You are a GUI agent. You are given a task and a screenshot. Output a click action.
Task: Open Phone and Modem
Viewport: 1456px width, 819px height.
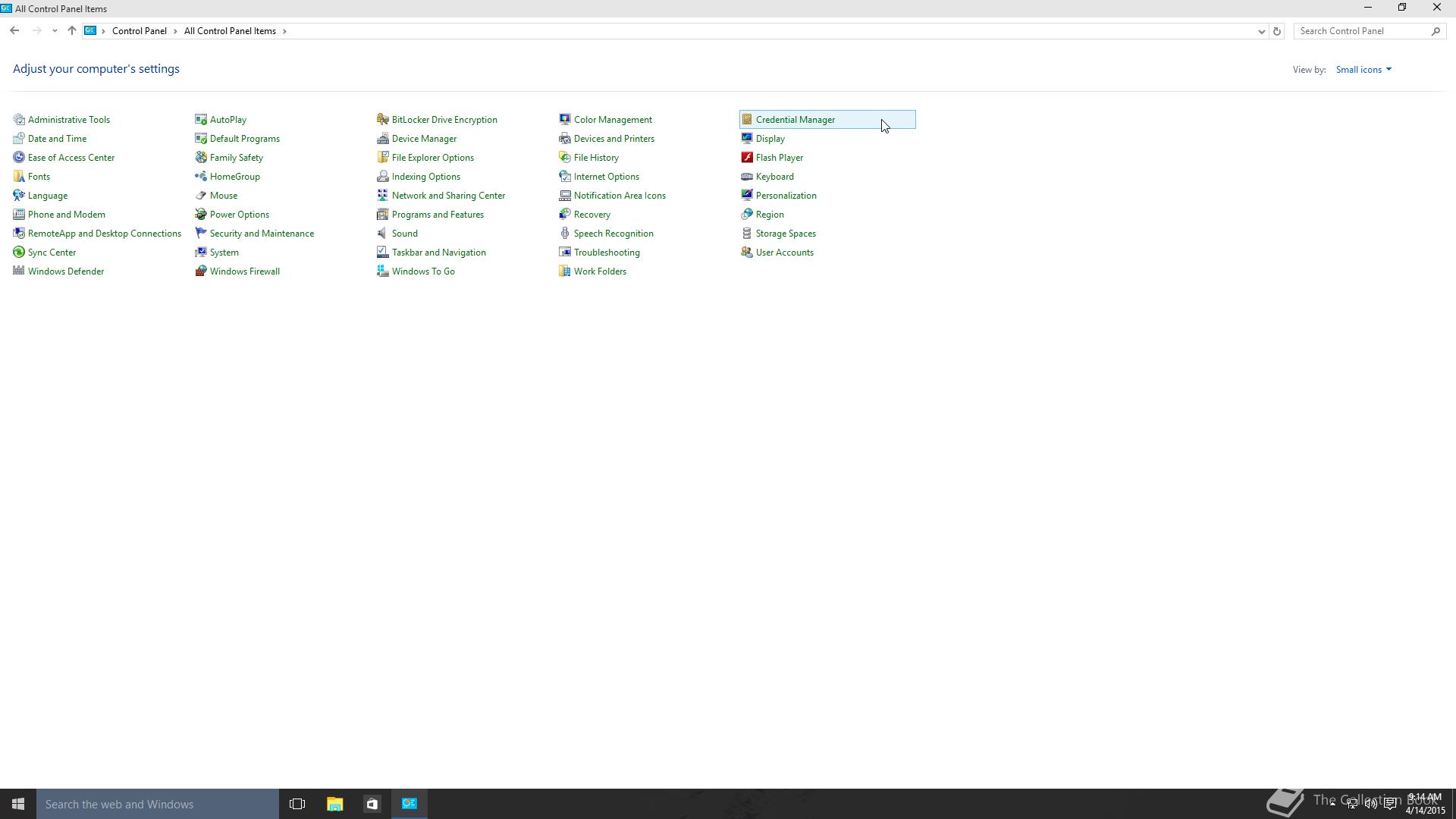click(66, 215)
